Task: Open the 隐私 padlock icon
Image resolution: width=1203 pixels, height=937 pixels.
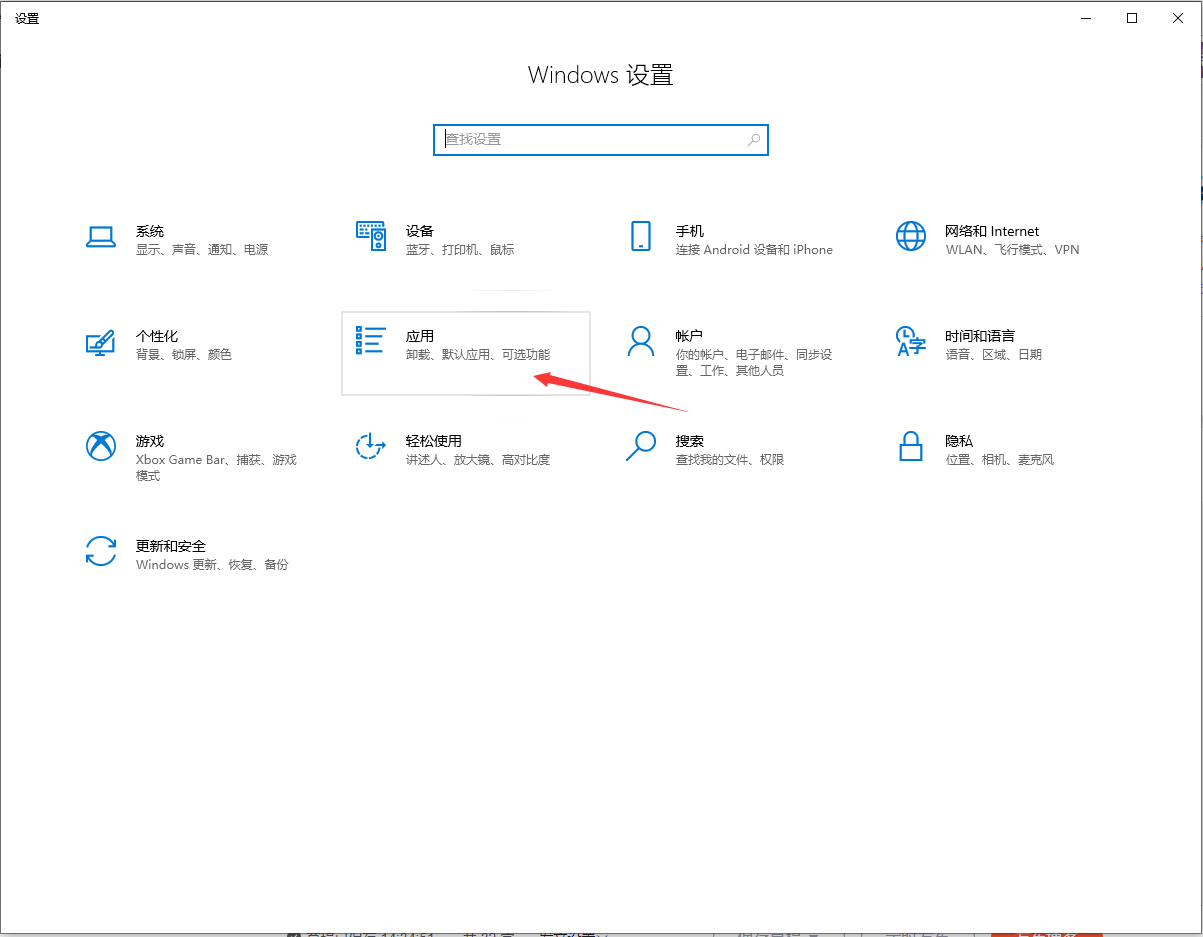Action: click(911, 446)
